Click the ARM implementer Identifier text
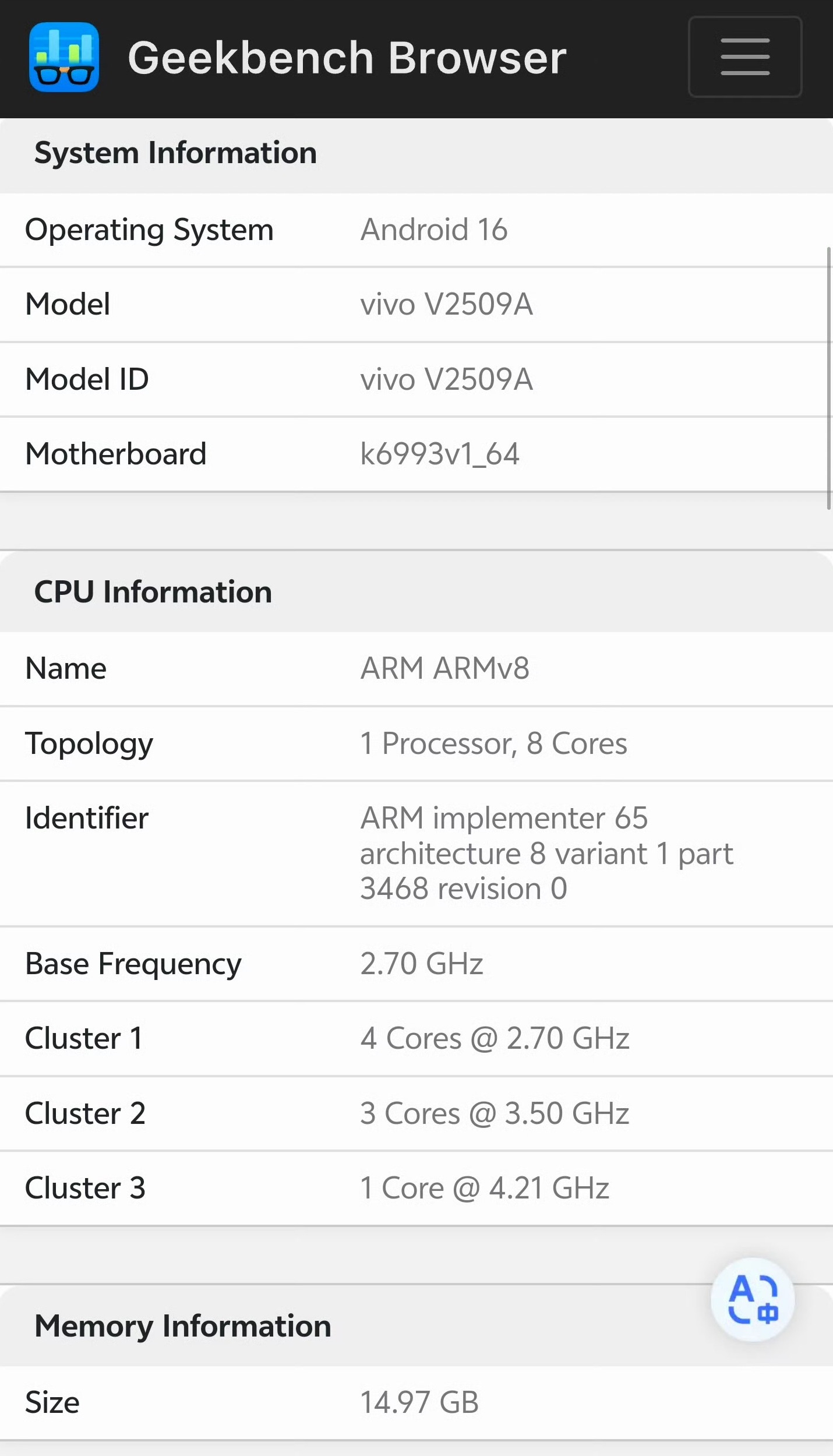Viewport: 833px width, 1456px height. click(x=546, y=854)
